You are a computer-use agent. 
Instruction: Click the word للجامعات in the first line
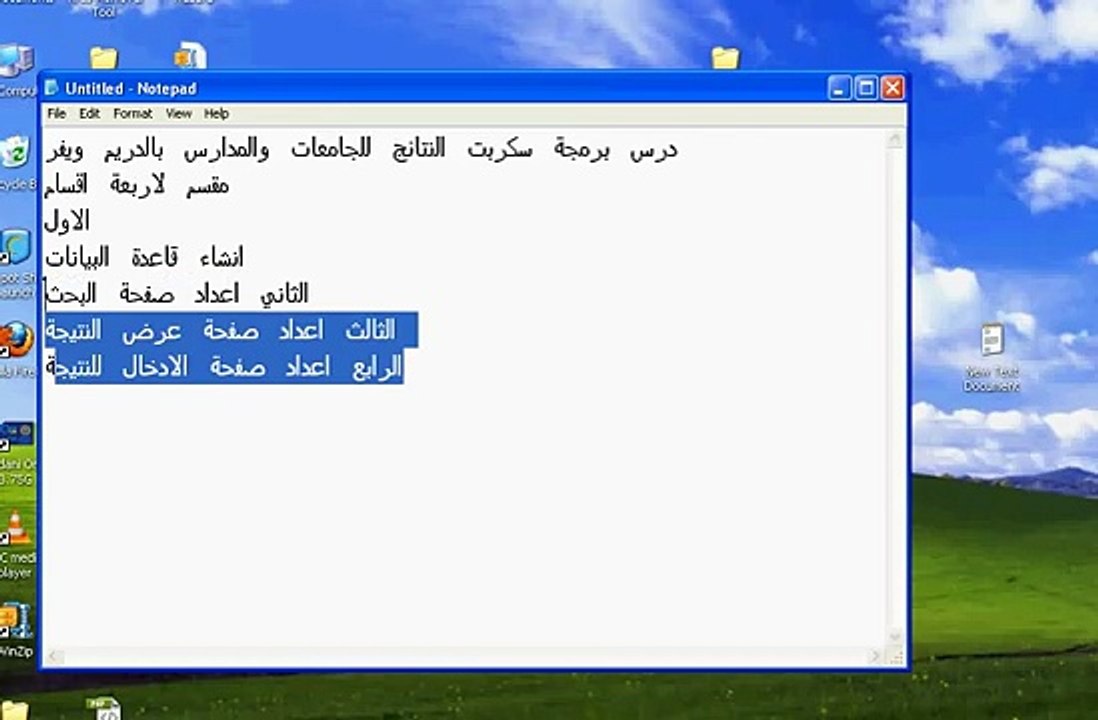pos(331,148)
